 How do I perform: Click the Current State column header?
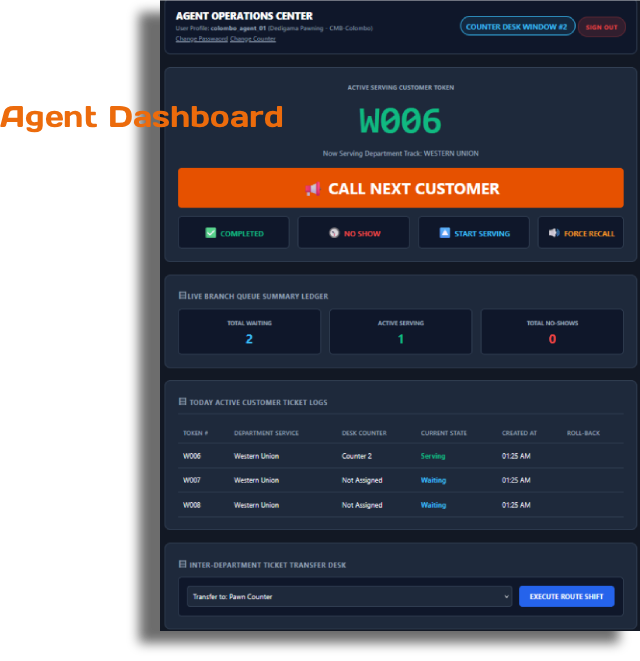[444, 433]
